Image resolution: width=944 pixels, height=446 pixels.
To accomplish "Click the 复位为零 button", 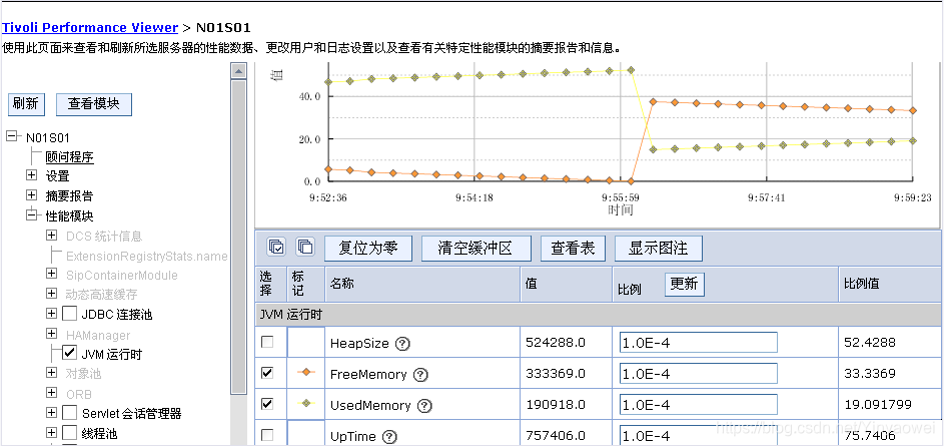I will point(368,248).
